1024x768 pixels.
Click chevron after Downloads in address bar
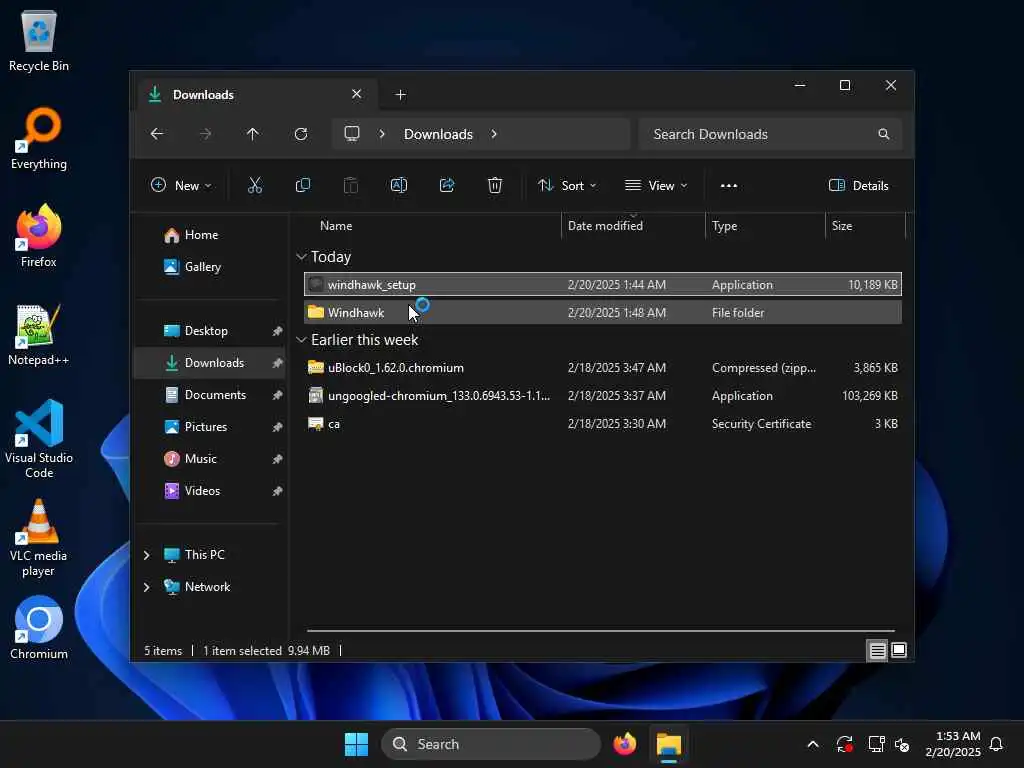[x=494, y=134]
